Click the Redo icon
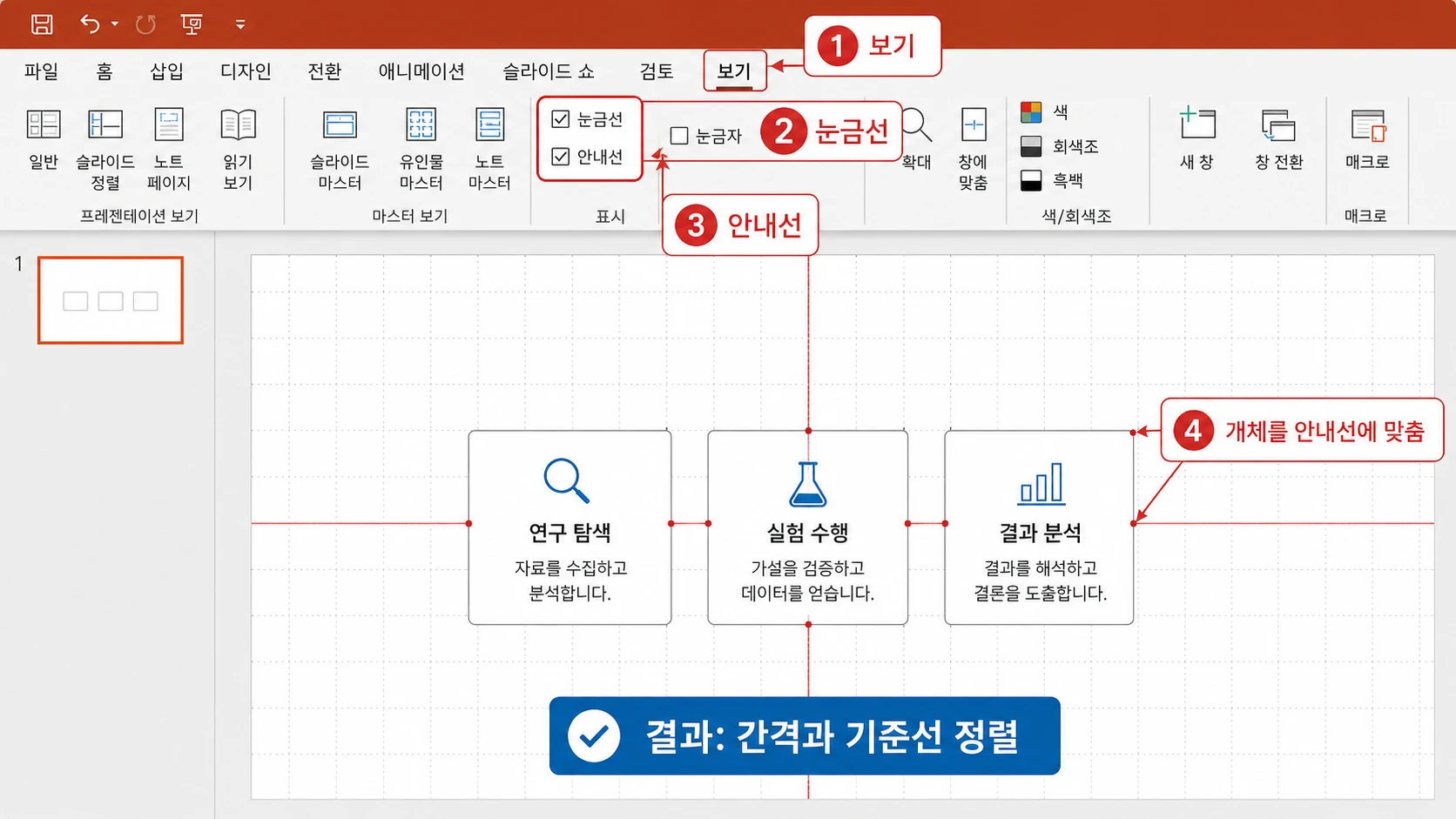This screenshot has width=1456, height=819. (x=145, y=24)
